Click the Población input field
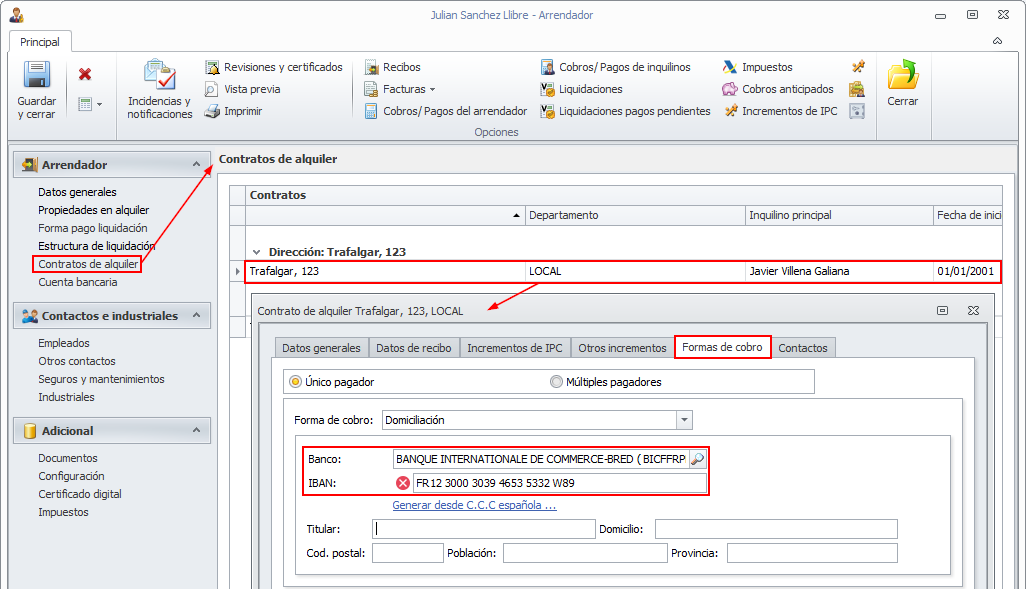Screen dimensions: 1026x589 (585, 553)
